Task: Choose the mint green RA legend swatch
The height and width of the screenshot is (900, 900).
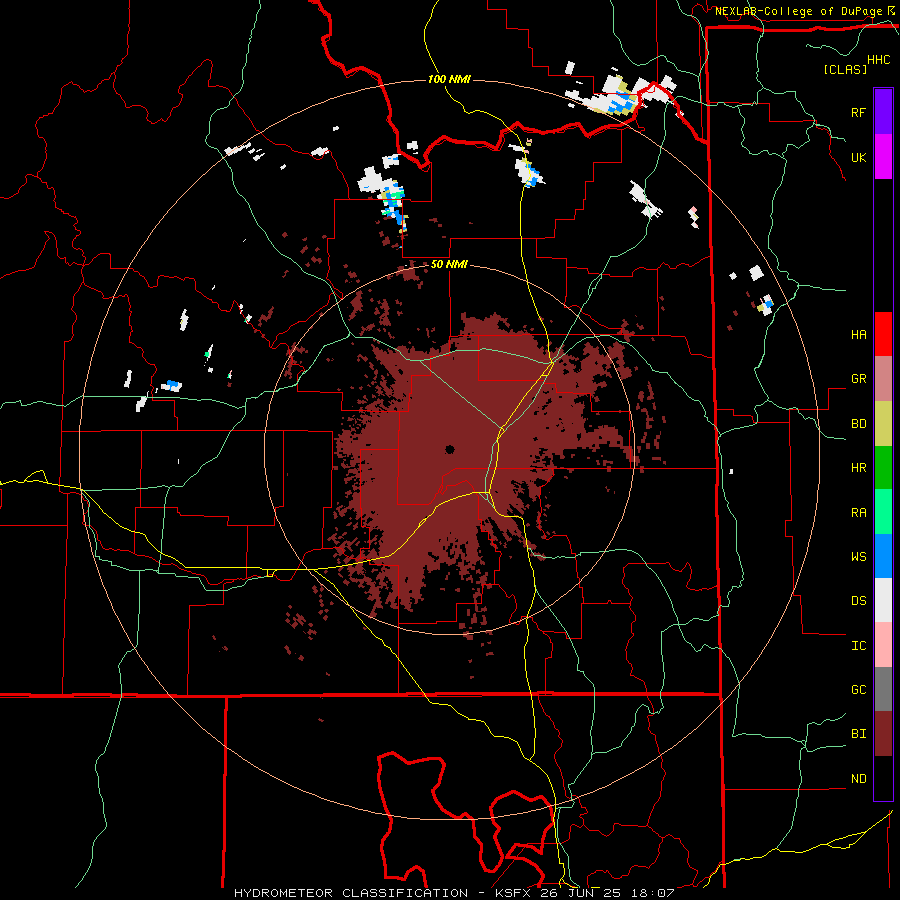Action: pyautogui.click(x=883, y=512)
